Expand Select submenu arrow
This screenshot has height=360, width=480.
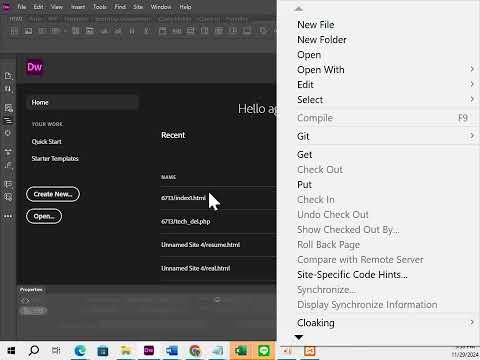point(472,99)
